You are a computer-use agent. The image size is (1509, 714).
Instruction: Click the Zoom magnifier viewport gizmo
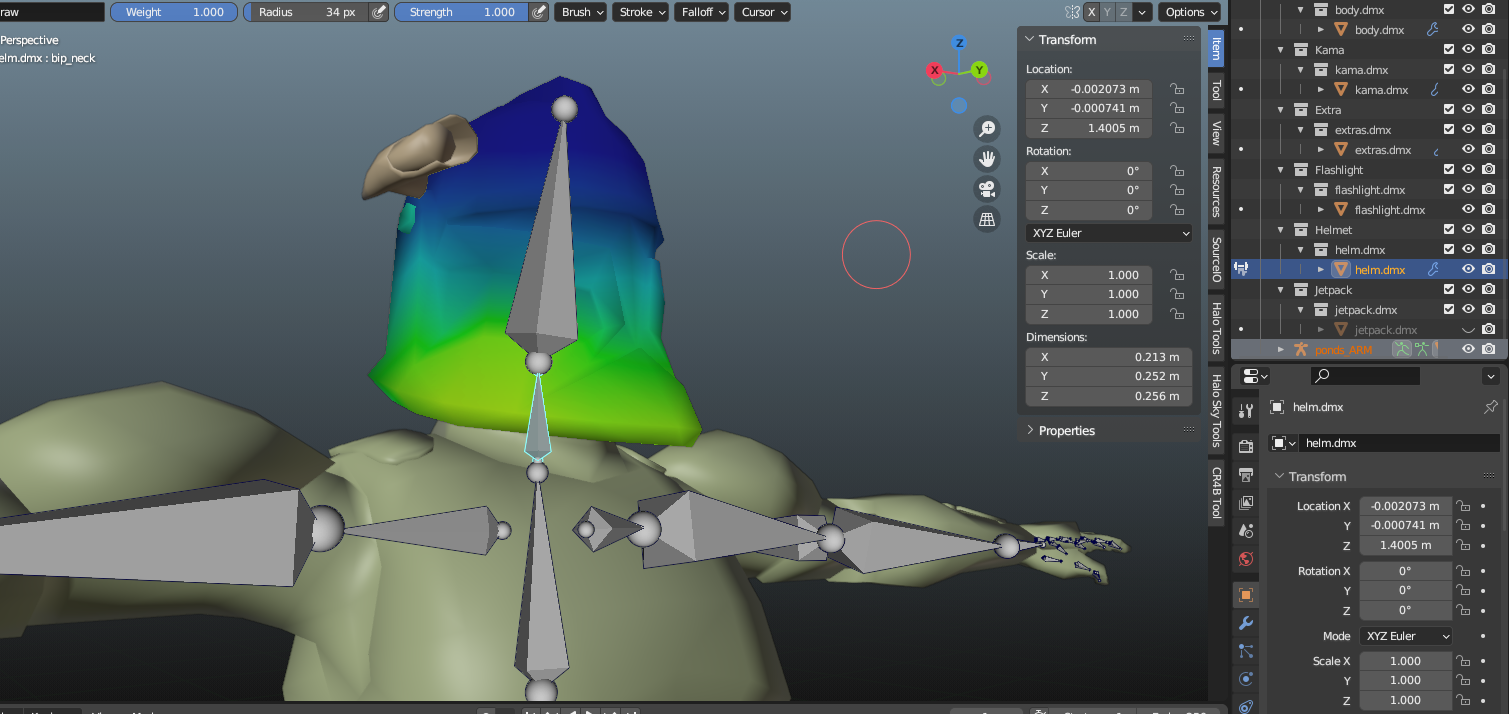(987, 129)
